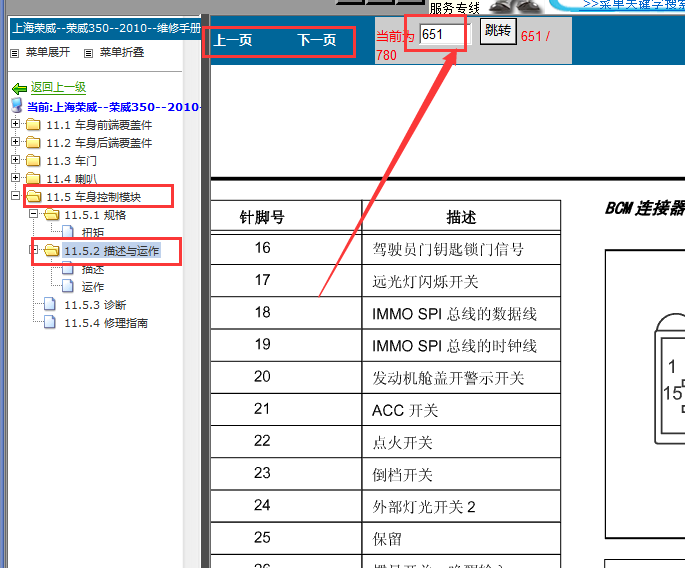Select 11.3 车门 tree item

pos(72,161)
